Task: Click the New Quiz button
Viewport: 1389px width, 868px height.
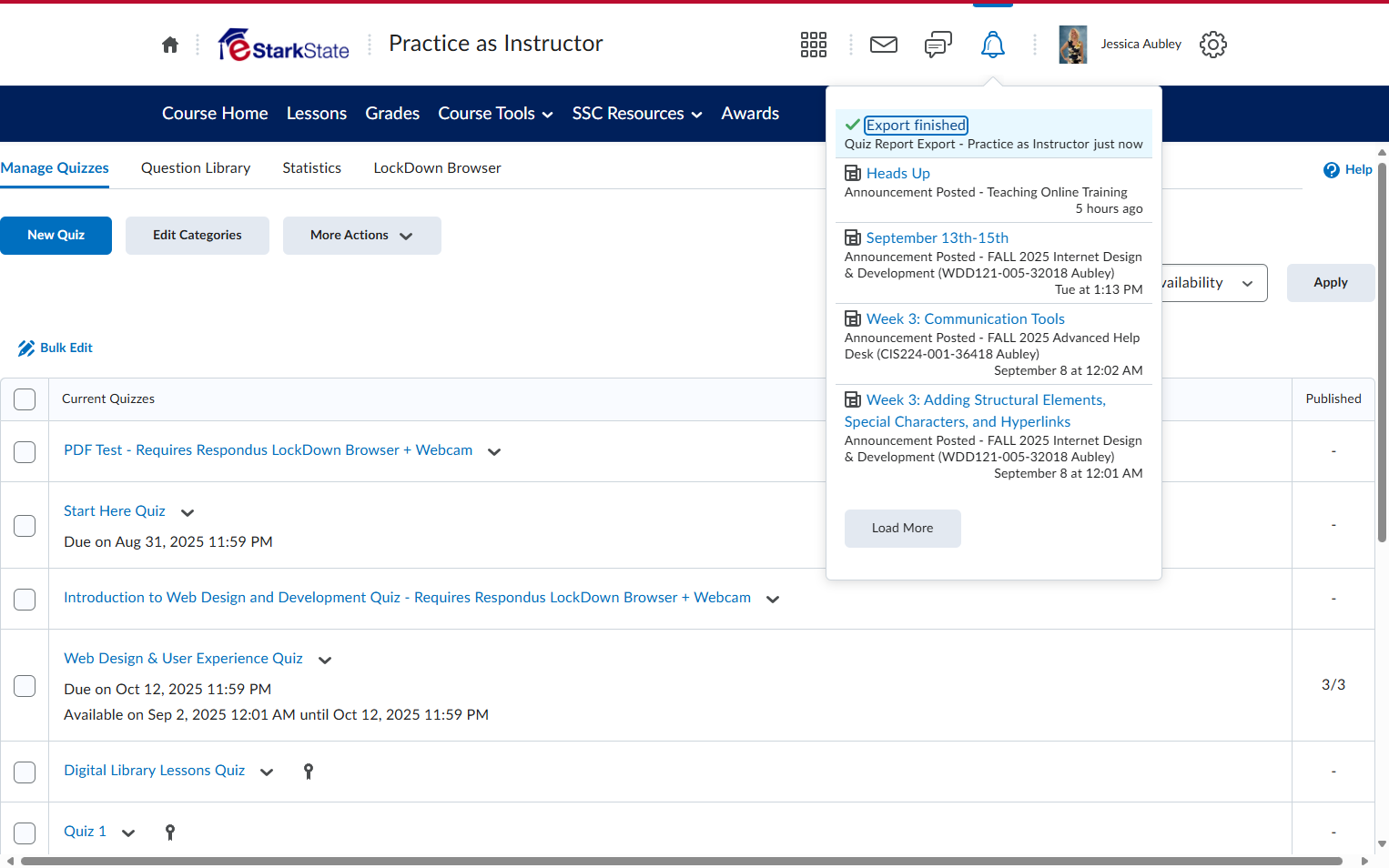Action: (56, 236)
